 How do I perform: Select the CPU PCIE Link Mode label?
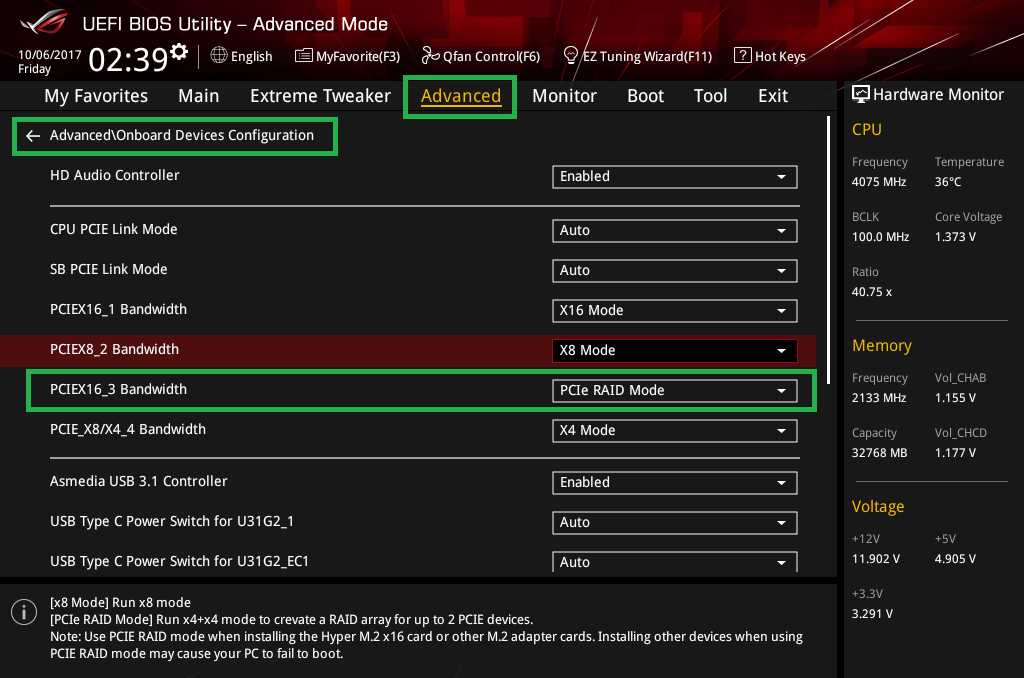pos(114,229)
